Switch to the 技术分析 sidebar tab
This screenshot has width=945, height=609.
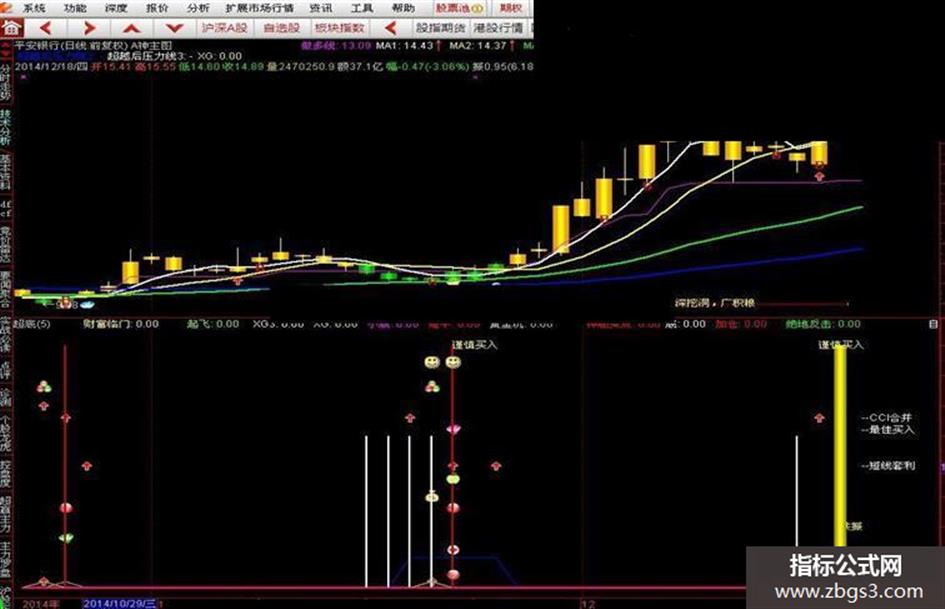(5, 128)
